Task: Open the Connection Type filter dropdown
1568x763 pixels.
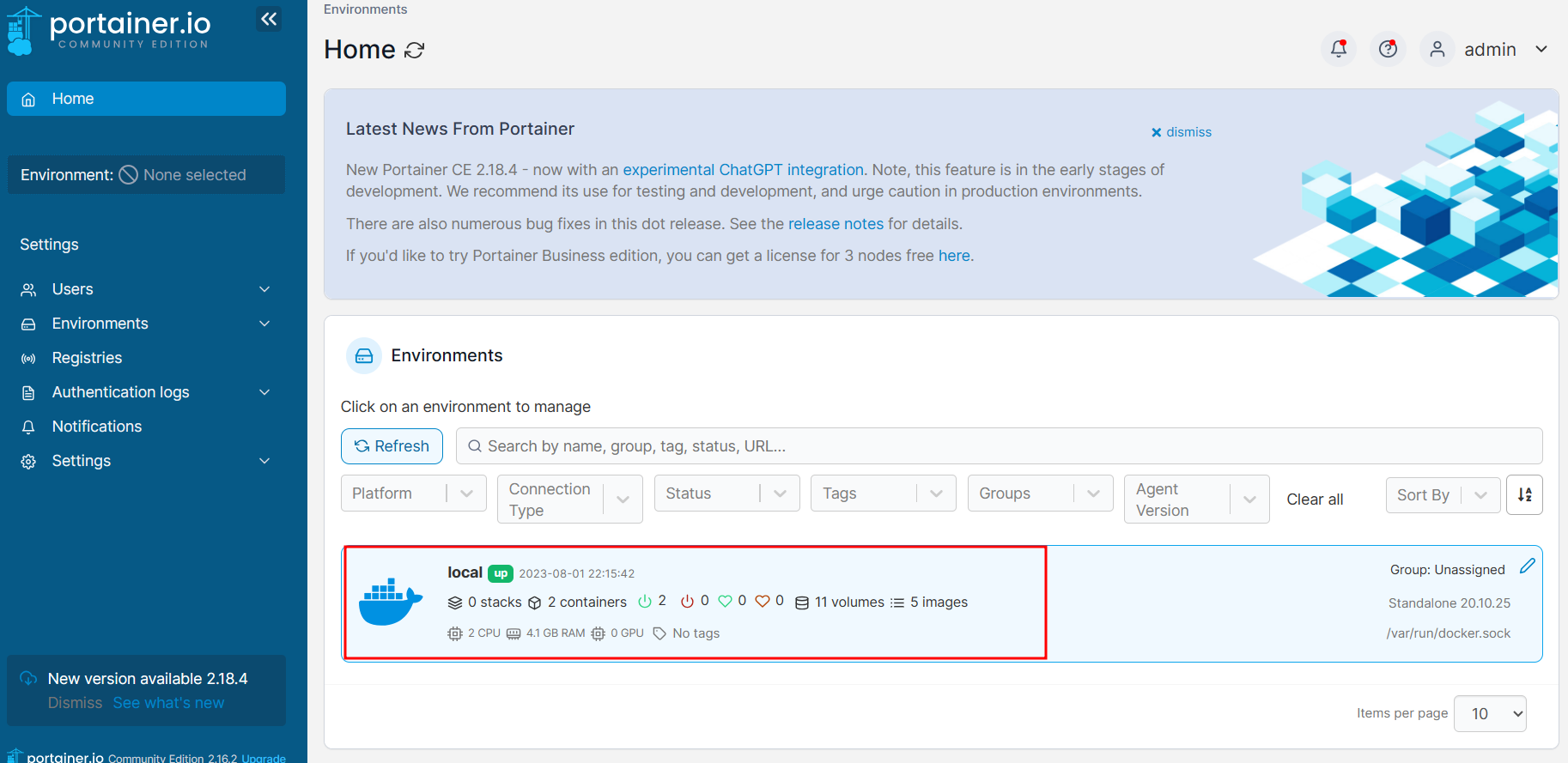Action: pos(570,500)
